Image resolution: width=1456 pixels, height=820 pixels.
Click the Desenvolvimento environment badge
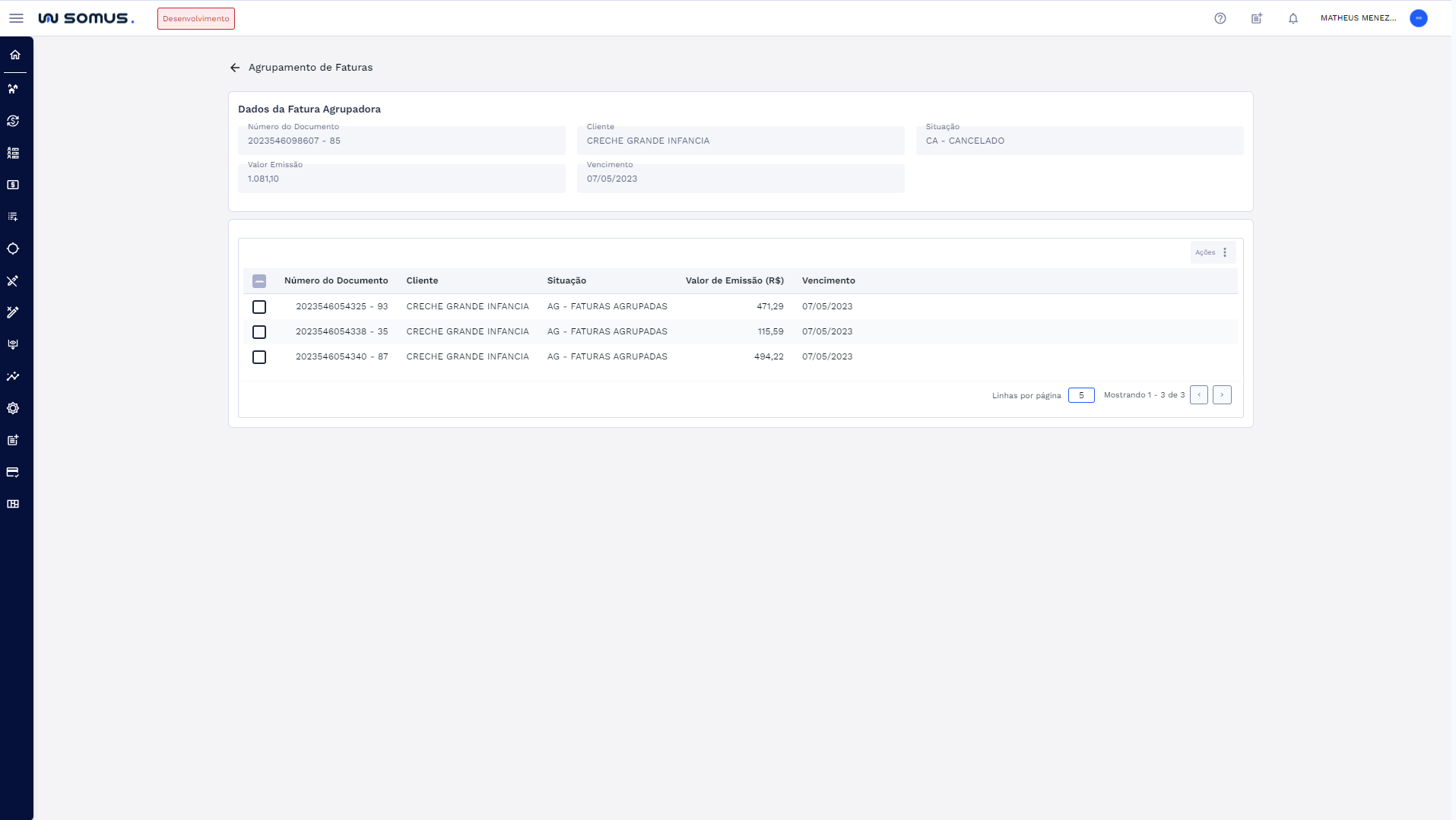(196, 18)
